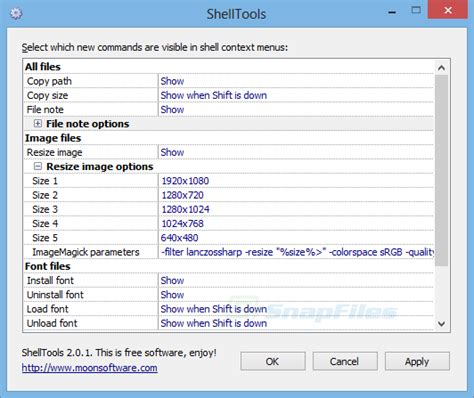Edit the ImageMagick parameters value field
This screenshot has width=474, height=398.
[296, 252]
